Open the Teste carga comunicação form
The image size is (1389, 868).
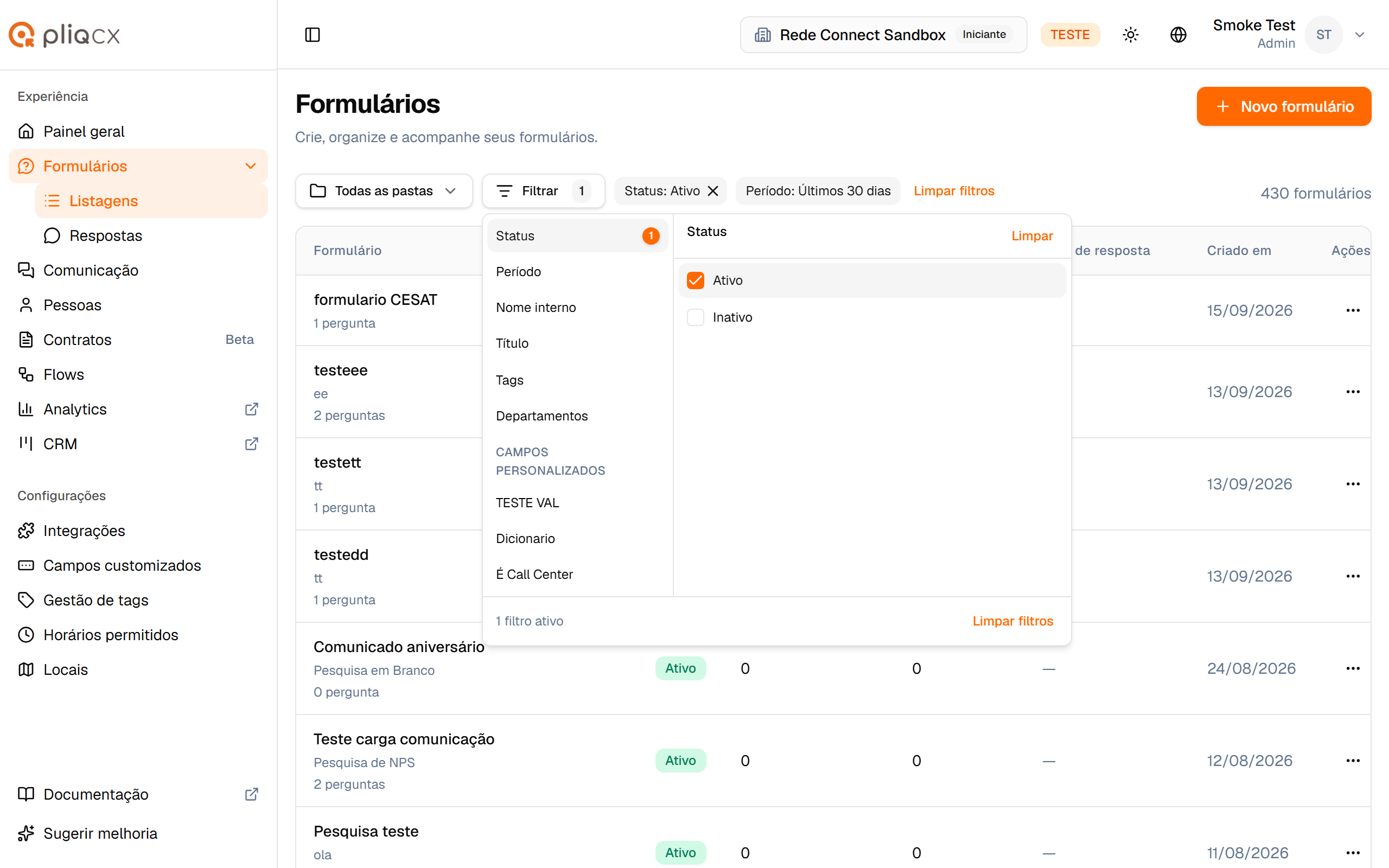pyautogui.click(x=404, y=739)
